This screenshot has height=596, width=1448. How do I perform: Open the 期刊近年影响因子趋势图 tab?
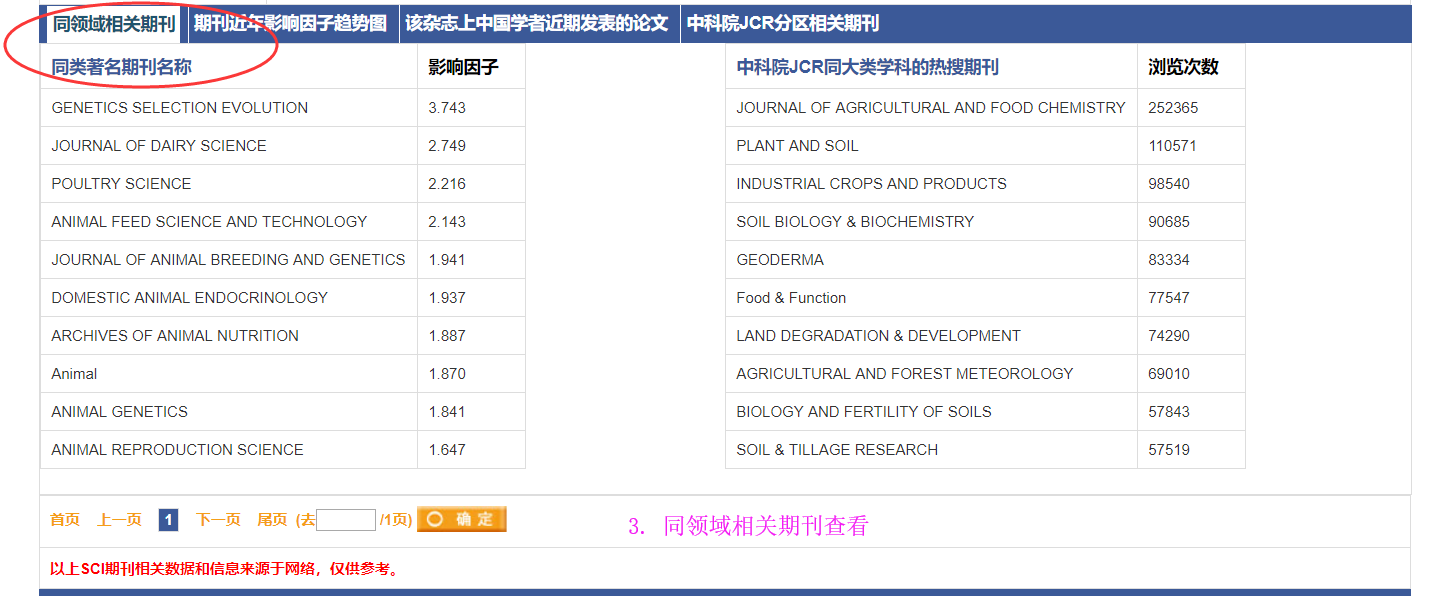(290, 24)
